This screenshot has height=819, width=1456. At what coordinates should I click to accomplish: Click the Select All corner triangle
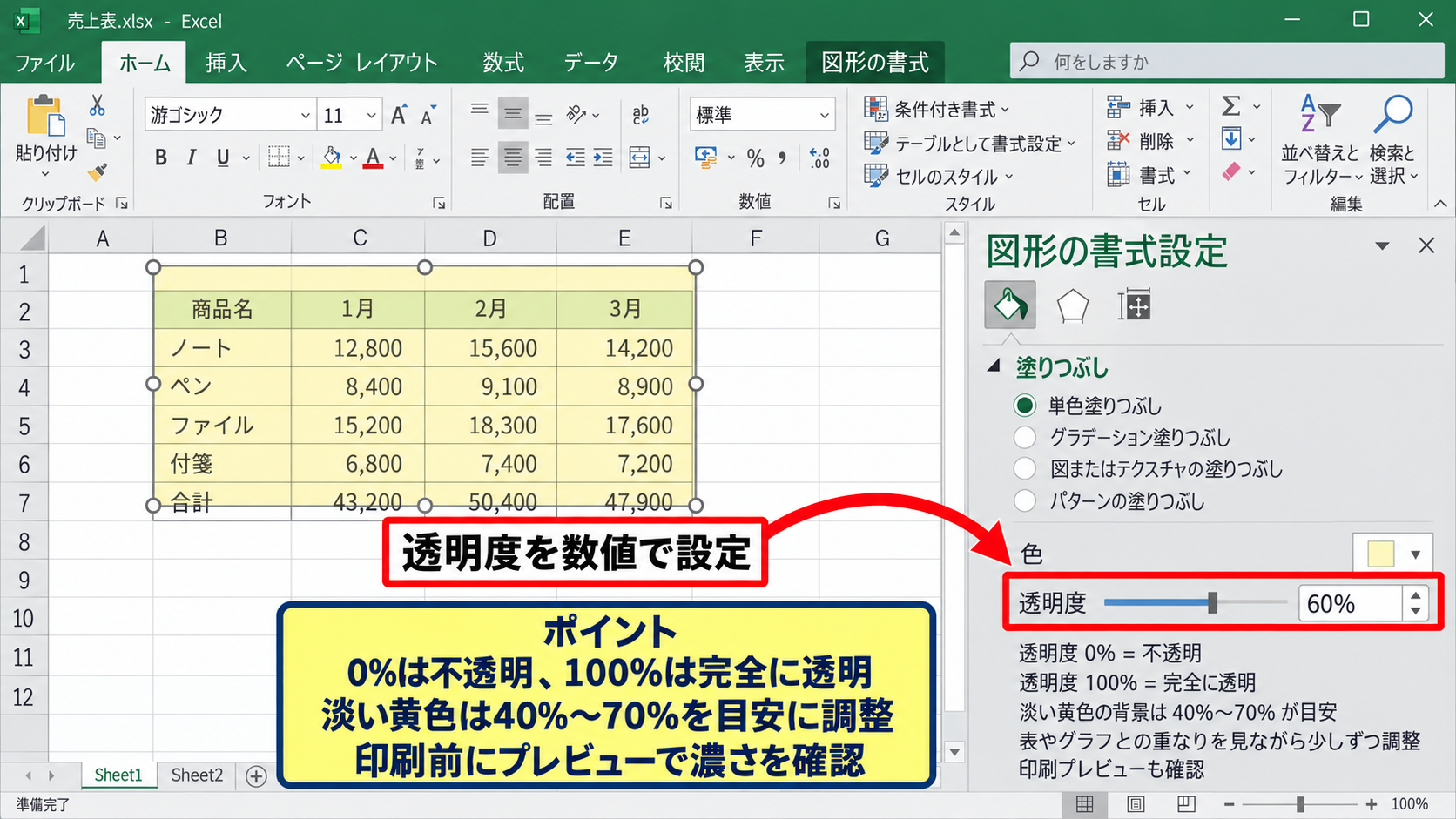point(32,238)
